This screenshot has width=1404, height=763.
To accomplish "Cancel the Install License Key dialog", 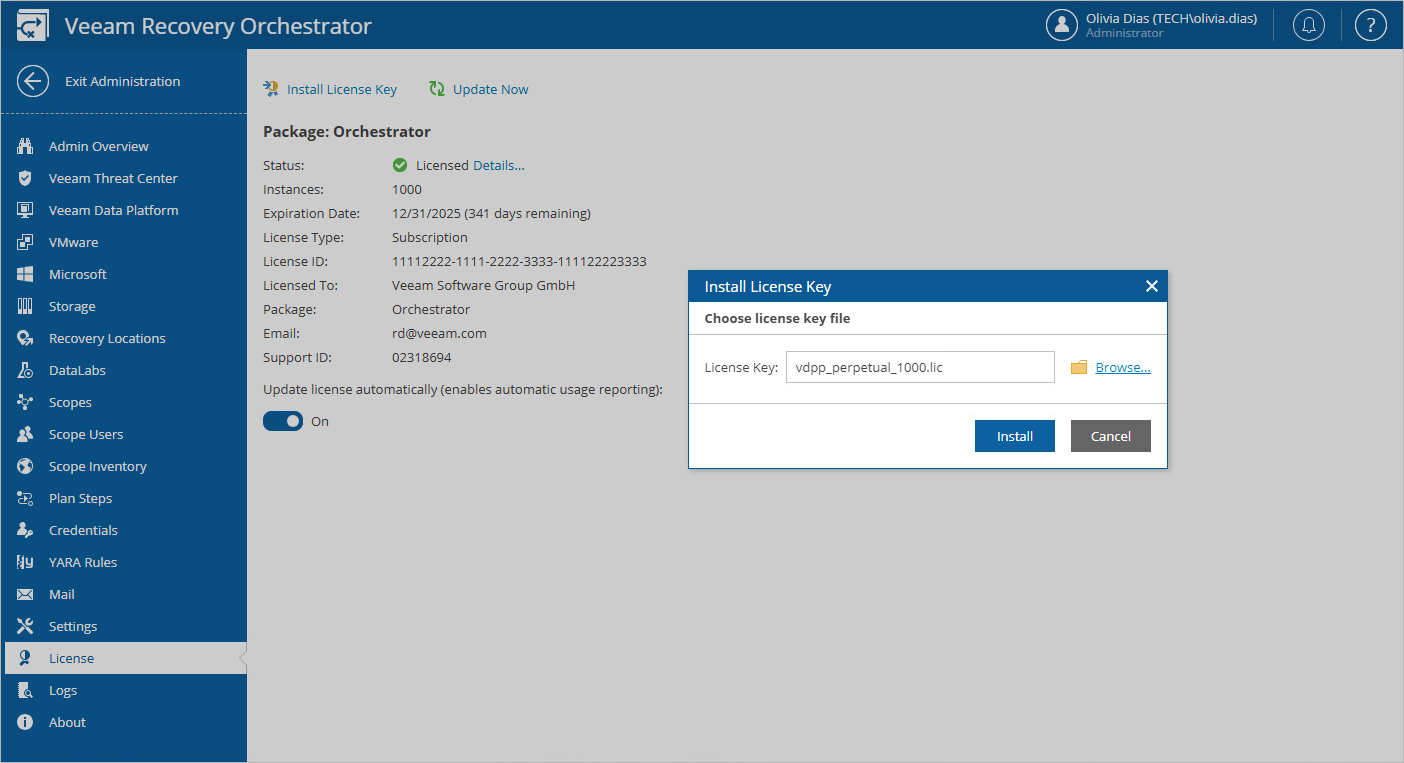I will (1111, 436).
